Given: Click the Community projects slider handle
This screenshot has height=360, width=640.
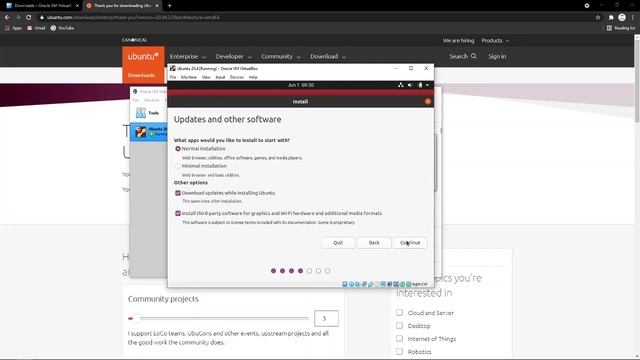Looking at the screenshot, I should click(x=136, y=318).
